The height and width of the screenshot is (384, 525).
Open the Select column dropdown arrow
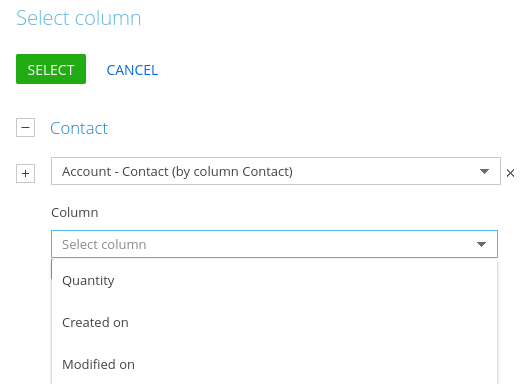[x=481, y=244]
